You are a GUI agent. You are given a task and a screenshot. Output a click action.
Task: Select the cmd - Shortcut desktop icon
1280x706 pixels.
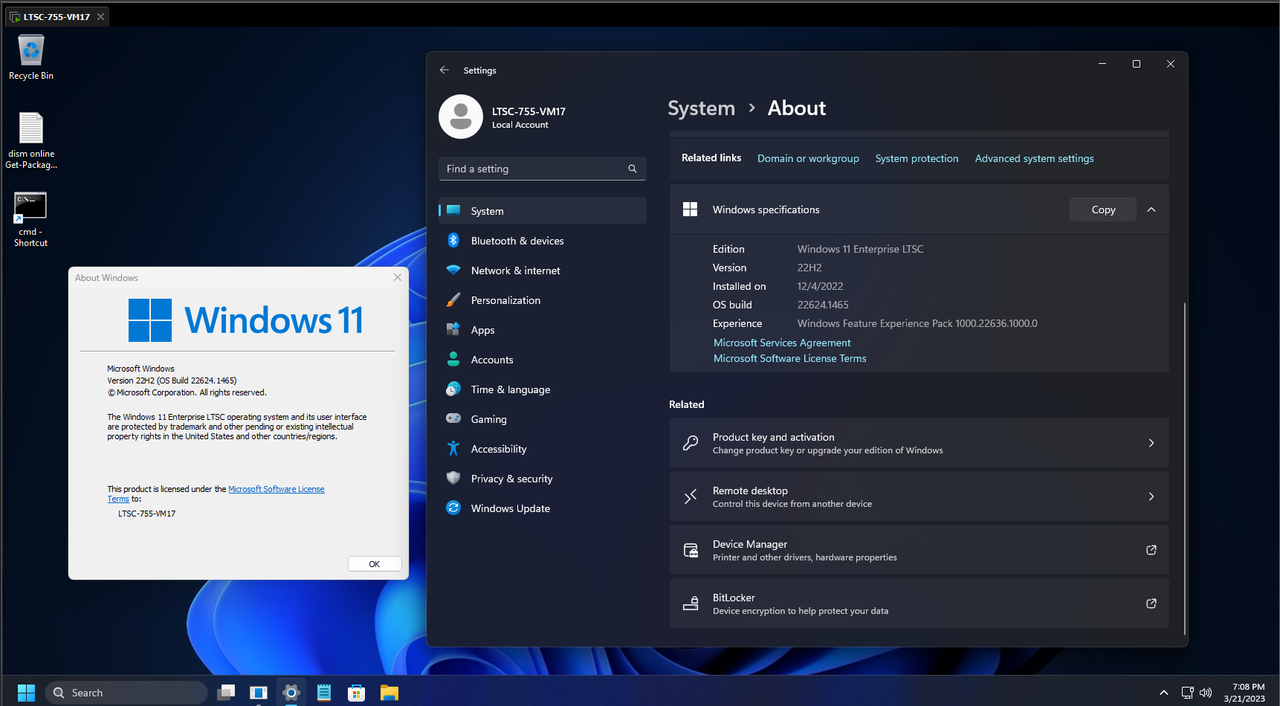click(31, 219)
